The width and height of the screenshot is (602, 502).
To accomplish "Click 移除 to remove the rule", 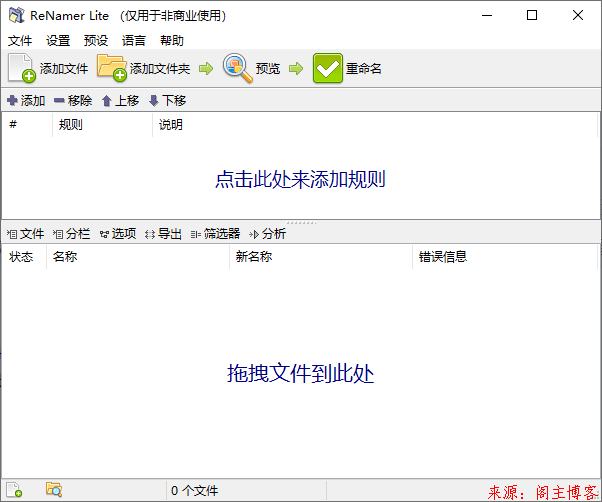I will (73, 101).
